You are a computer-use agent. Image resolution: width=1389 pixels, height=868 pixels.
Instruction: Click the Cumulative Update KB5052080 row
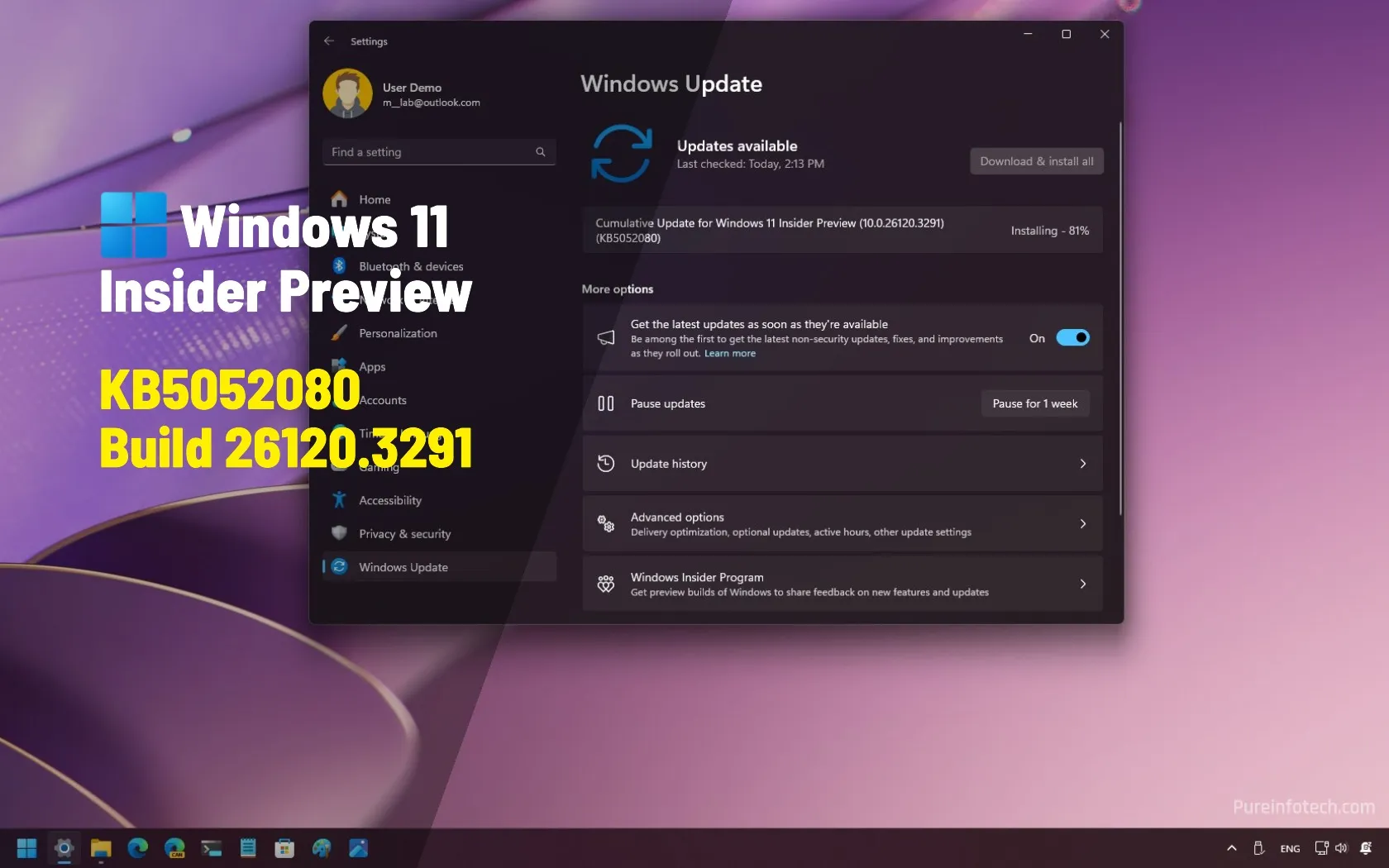[842, 230]
